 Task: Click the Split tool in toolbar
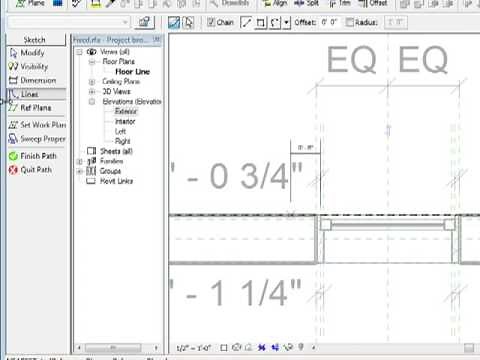307,3
